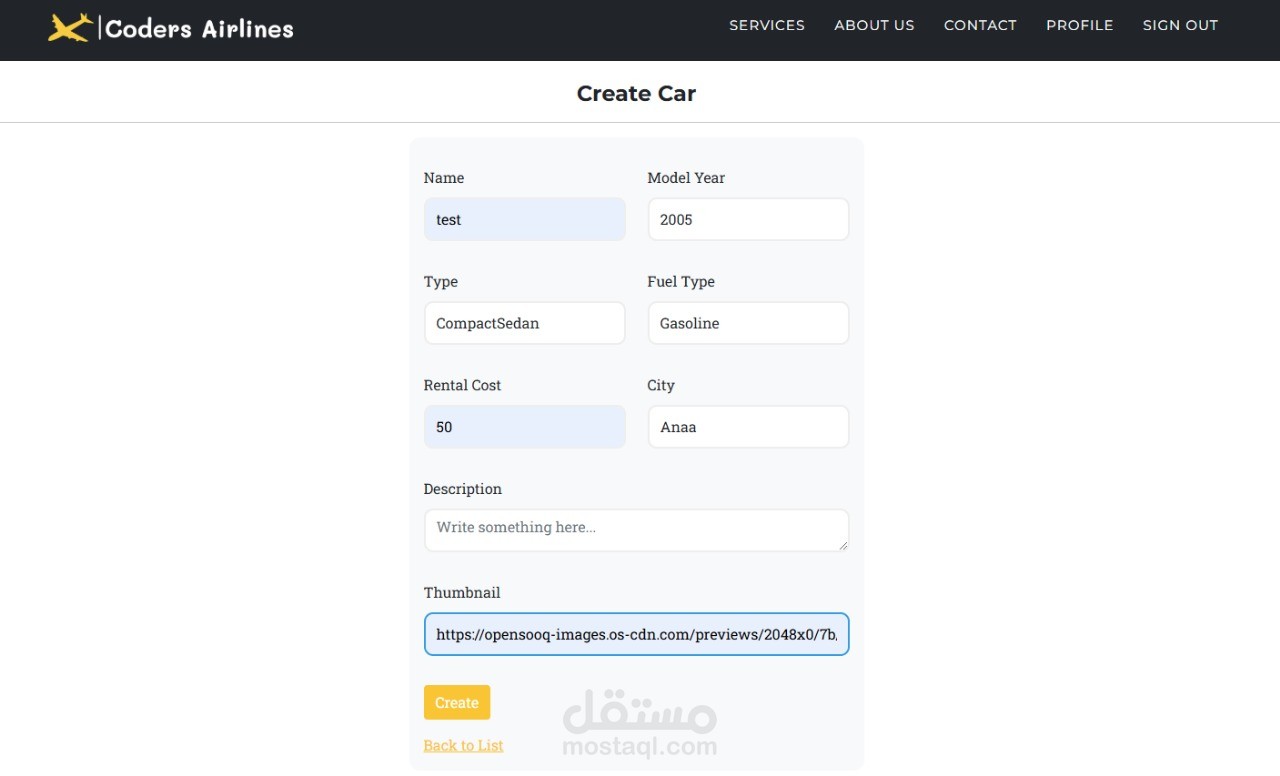Open the Type dropdown showing CompactSedan

click(525, 323)
